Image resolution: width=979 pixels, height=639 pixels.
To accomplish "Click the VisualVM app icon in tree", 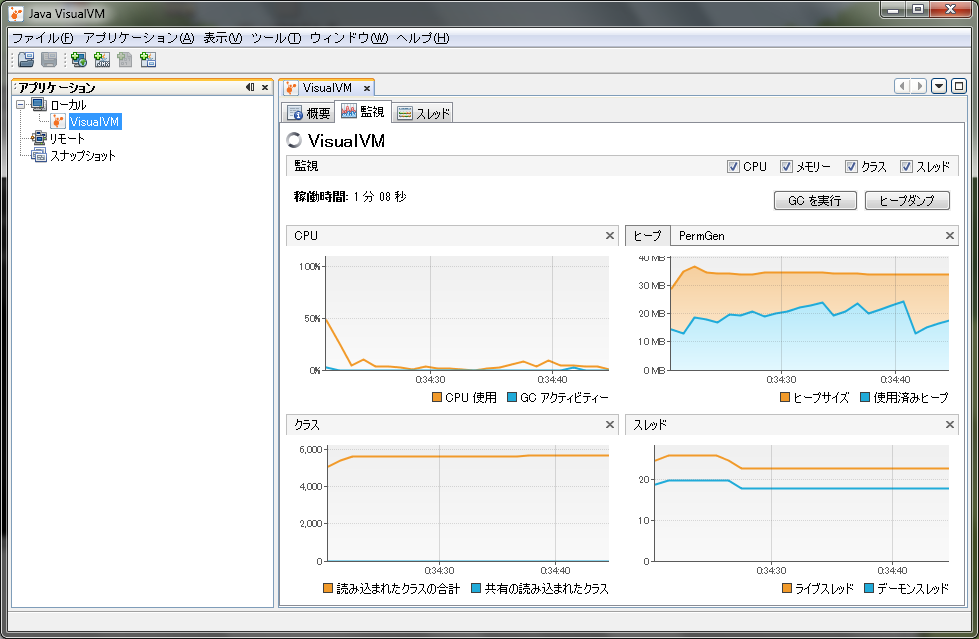I will [x=57, y=121].
